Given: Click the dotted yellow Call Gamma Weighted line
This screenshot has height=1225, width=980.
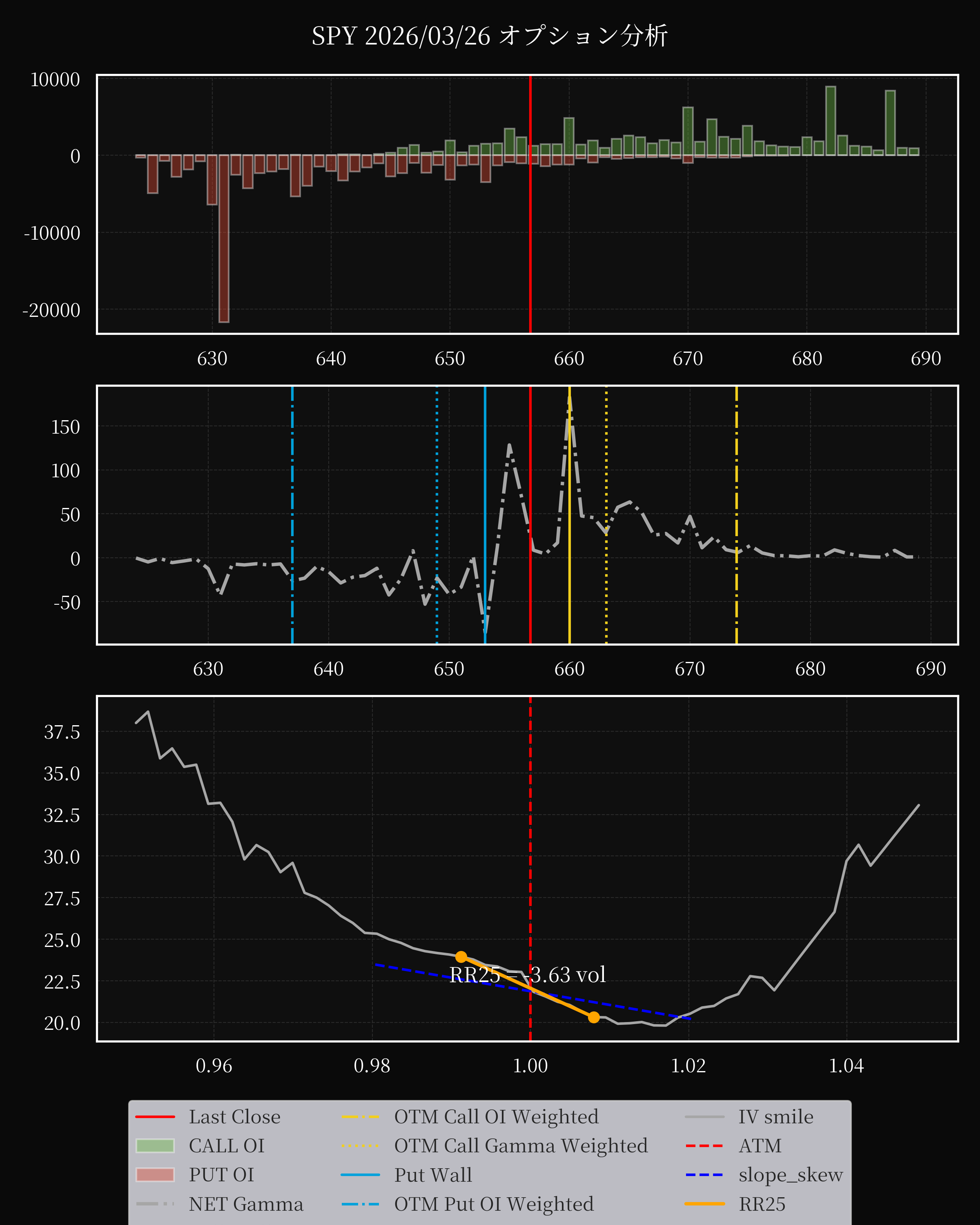Looking at the screenshot, I should pos(606,515).
